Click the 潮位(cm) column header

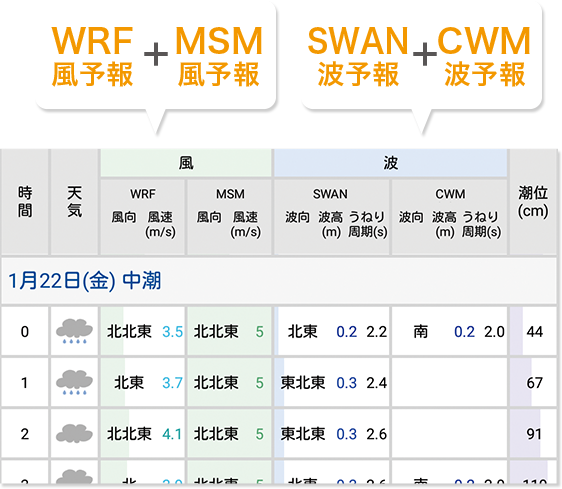point(533,202)
